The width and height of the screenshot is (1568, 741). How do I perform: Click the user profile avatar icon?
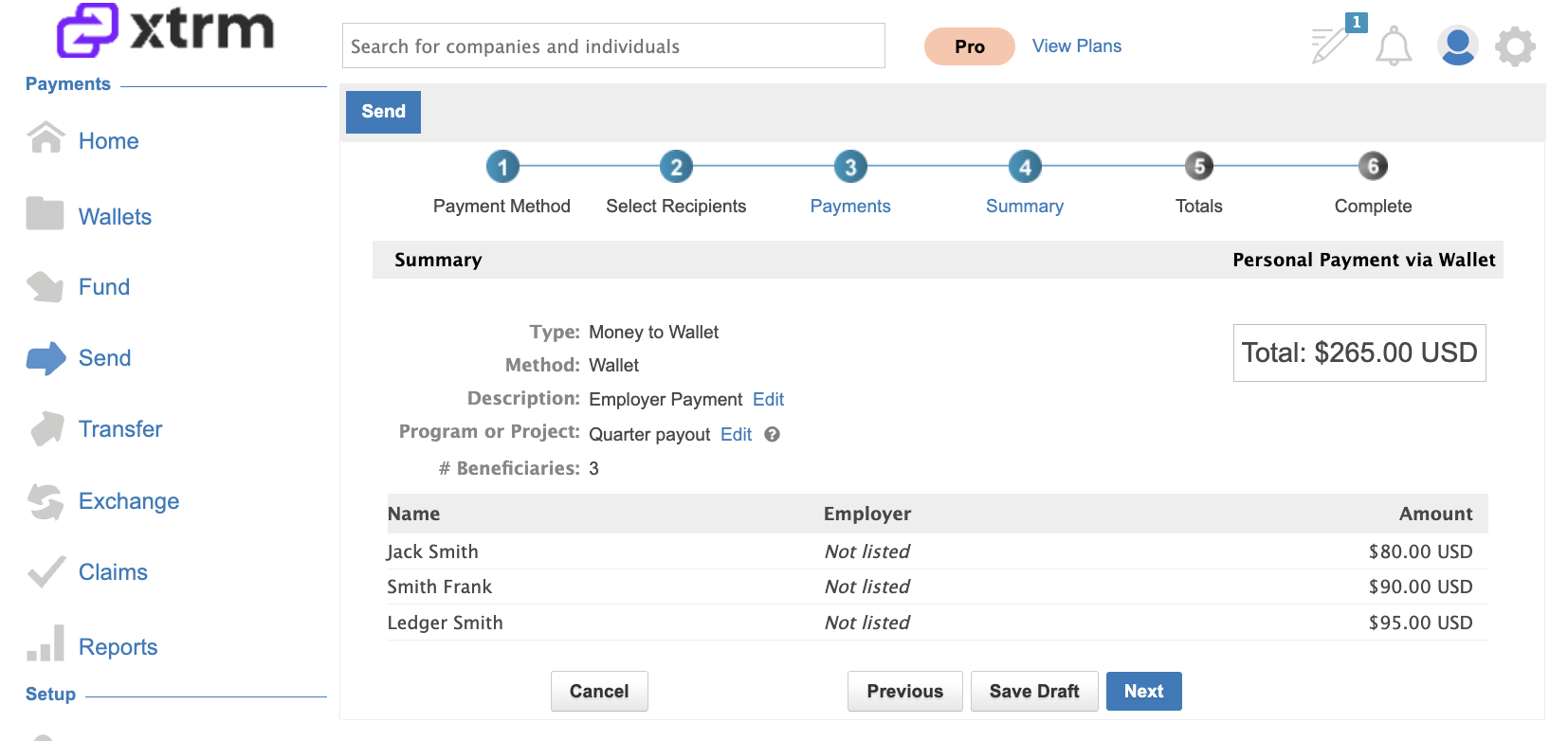[x=1457, y=45]
